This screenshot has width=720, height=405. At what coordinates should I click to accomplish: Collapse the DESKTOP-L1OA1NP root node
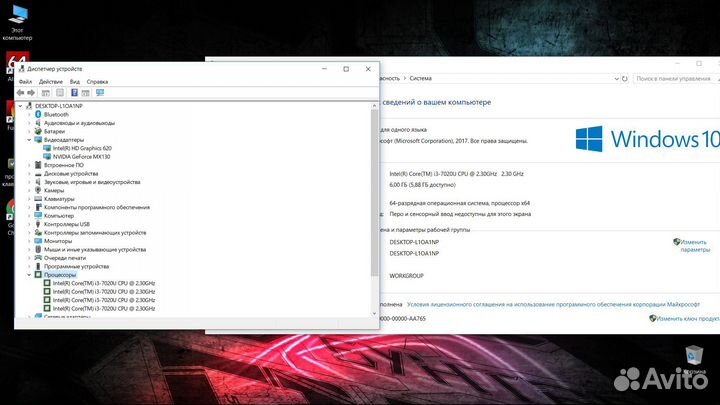pos(20,106)
